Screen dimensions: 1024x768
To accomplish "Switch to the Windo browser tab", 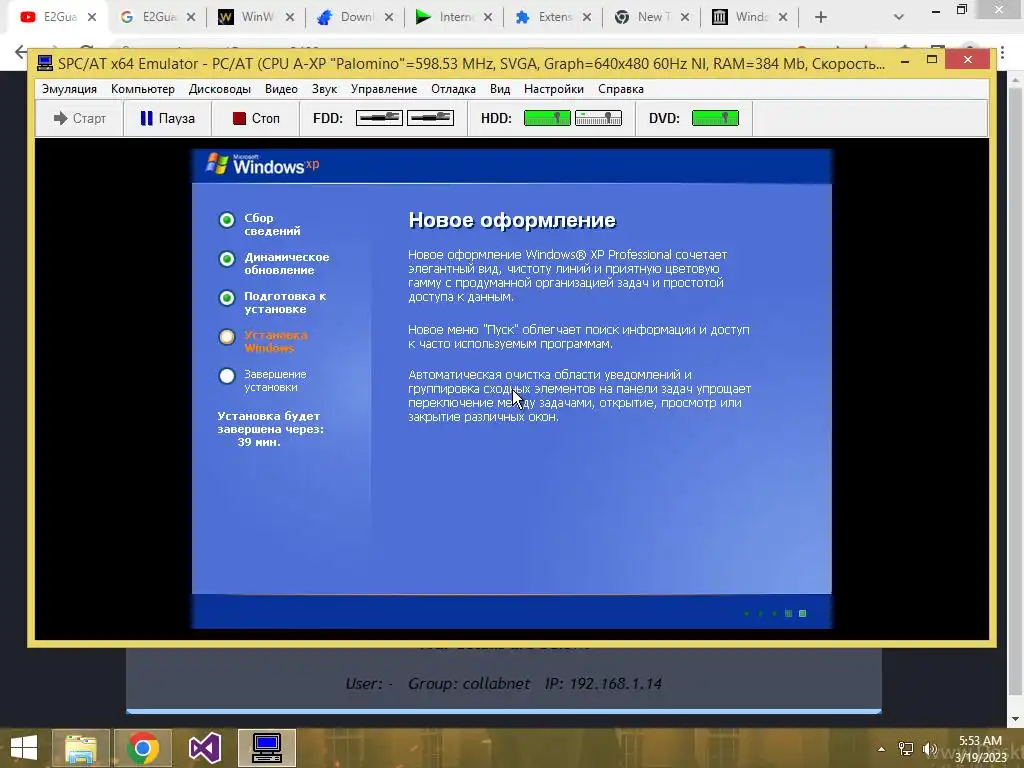I will (x=750, y=17).
